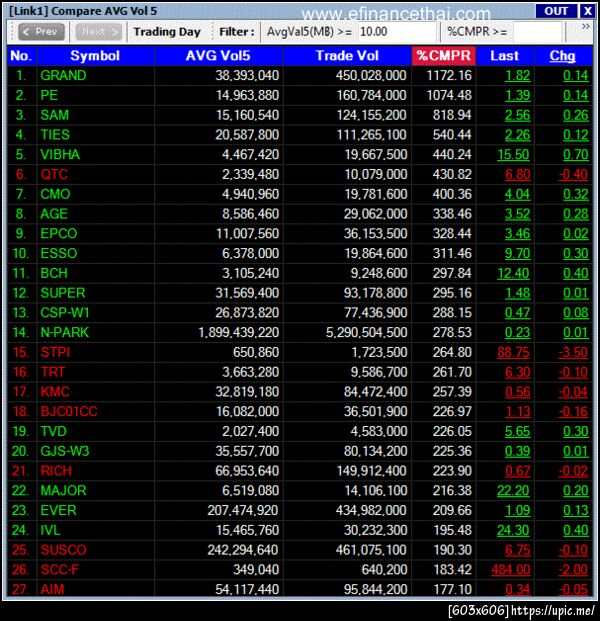Select the CMO symbol
600x621 pixels.
point(55,194)
